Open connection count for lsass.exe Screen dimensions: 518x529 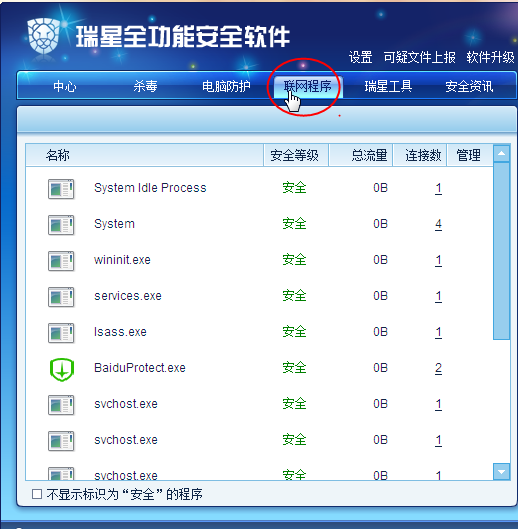tap(438, 332)
